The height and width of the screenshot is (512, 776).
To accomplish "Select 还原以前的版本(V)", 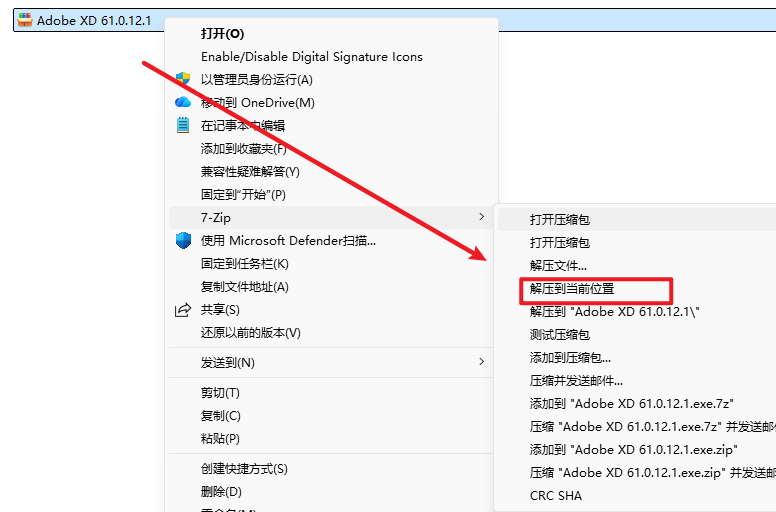I will (250, 333).
